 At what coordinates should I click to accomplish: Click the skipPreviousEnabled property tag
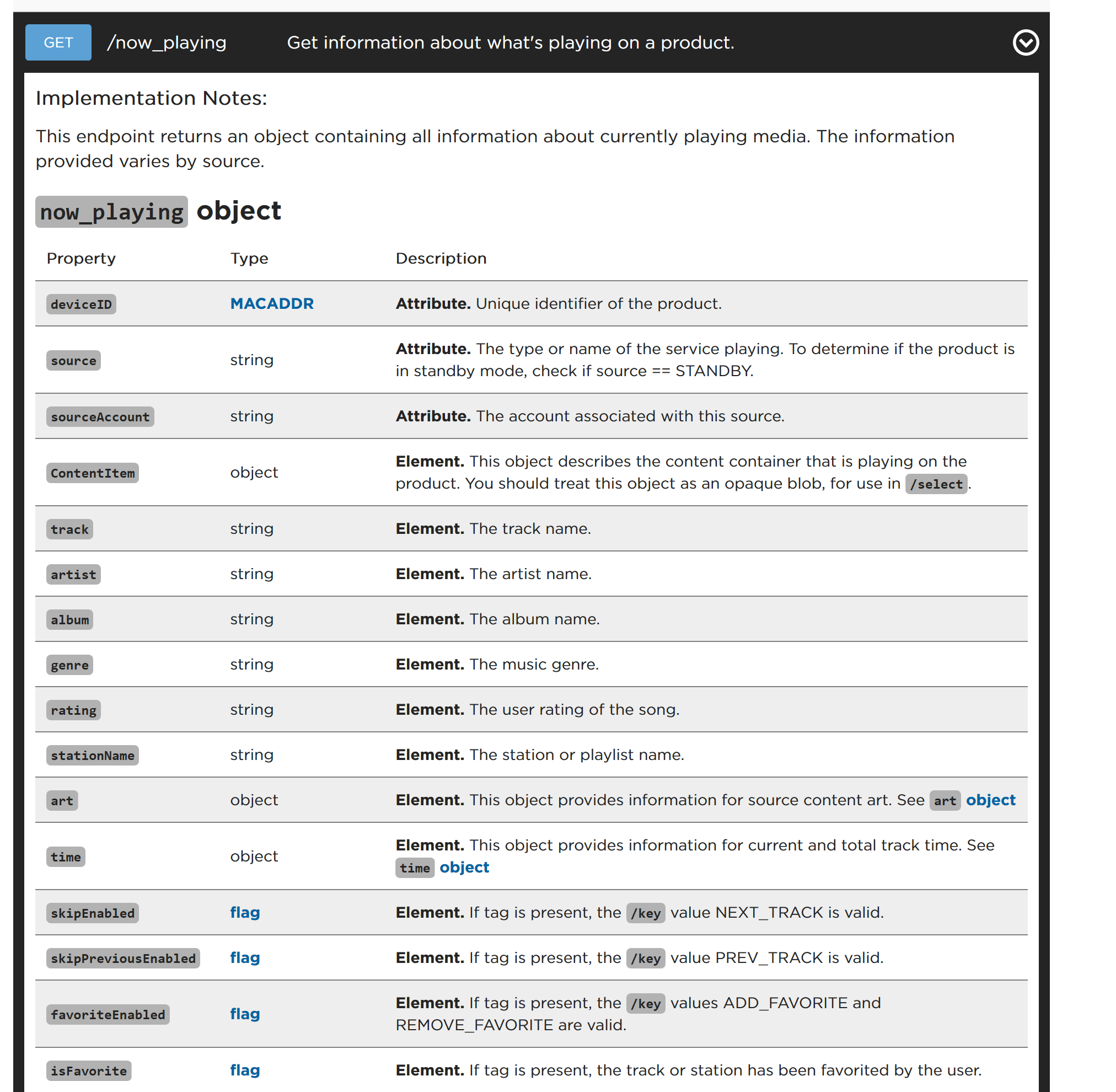[x=123, y=959]
